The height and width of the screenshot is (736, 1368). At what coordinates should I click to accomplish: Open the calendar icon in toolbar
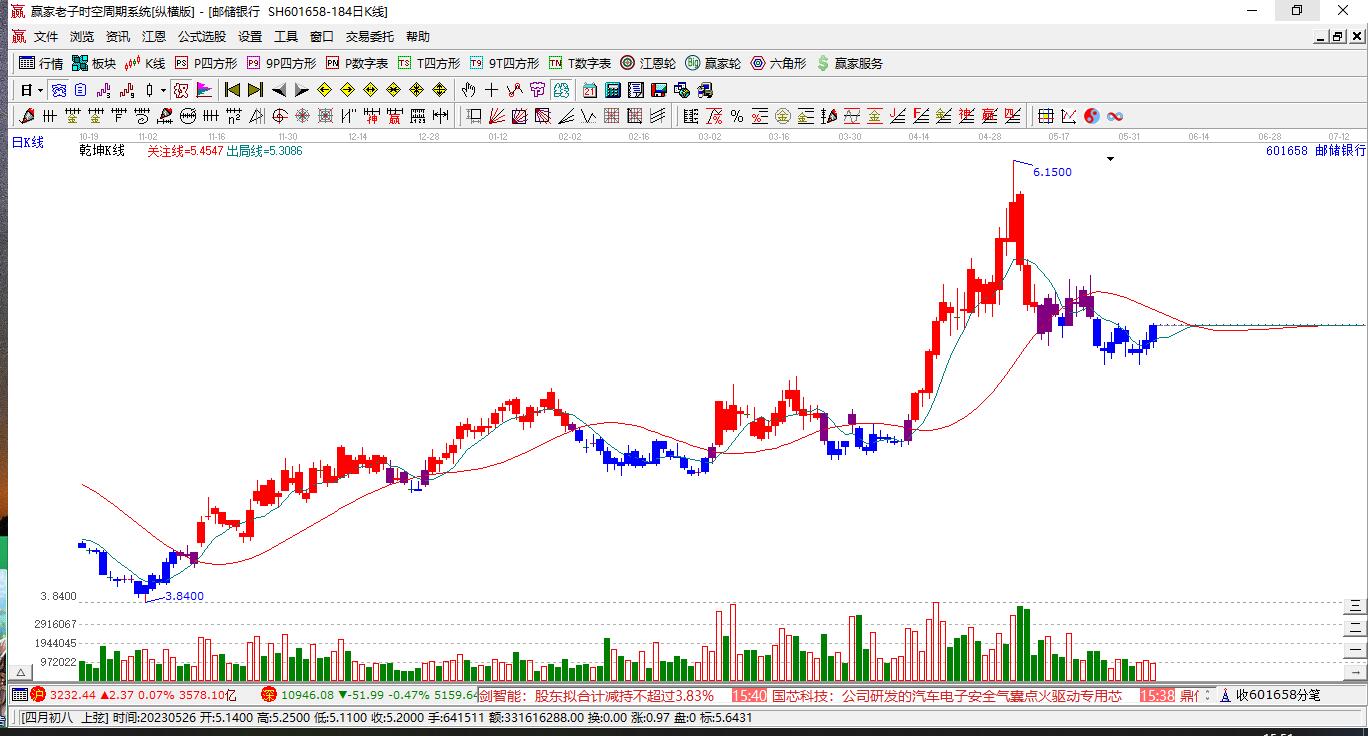(590, 90)
